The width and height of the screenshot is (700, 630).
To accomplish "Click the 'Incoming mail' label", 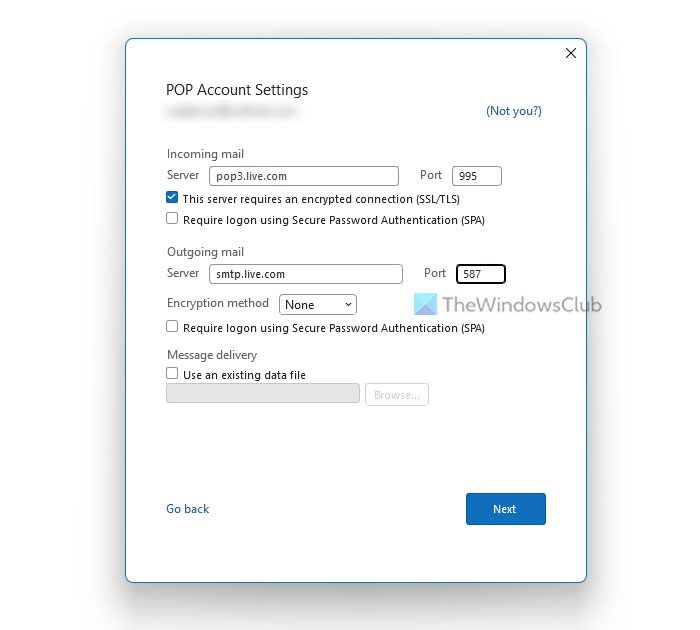I will pyautogui.click(x=205, y=154).
